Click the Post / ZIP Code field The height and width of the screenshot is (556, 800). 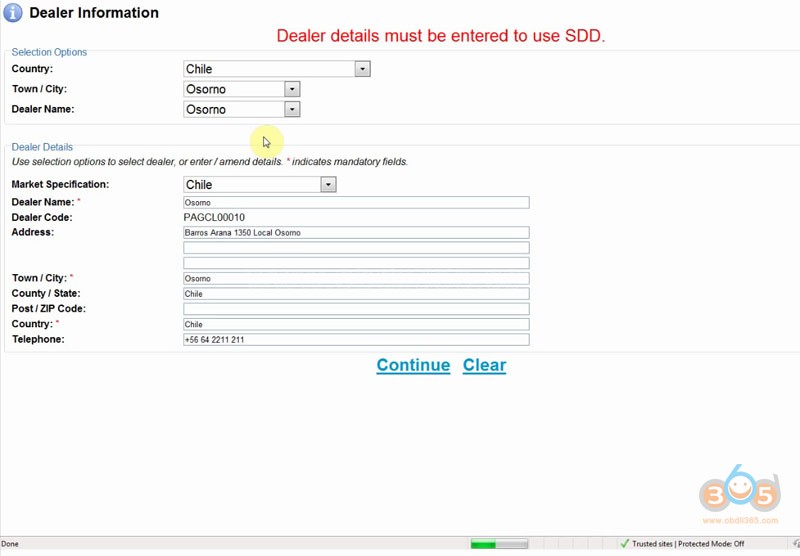[356, 309]
